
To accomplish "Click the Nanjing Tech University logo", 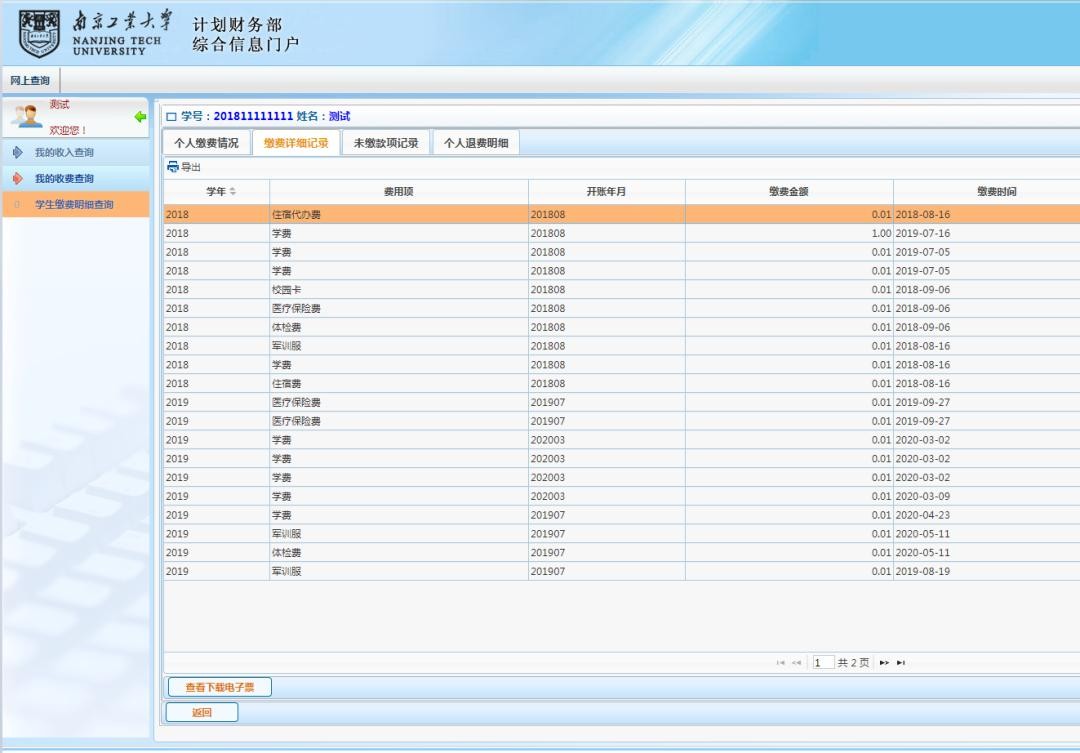I will pyautogui.click(x=40, y=33).
